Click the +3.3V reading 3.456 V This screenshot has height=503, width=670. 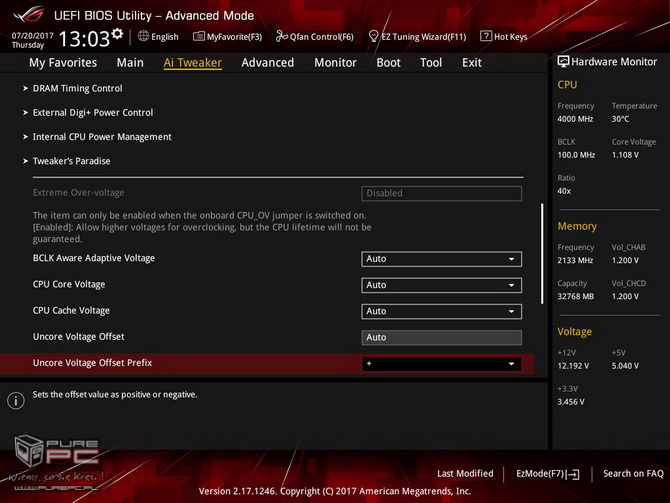[571, 402]
